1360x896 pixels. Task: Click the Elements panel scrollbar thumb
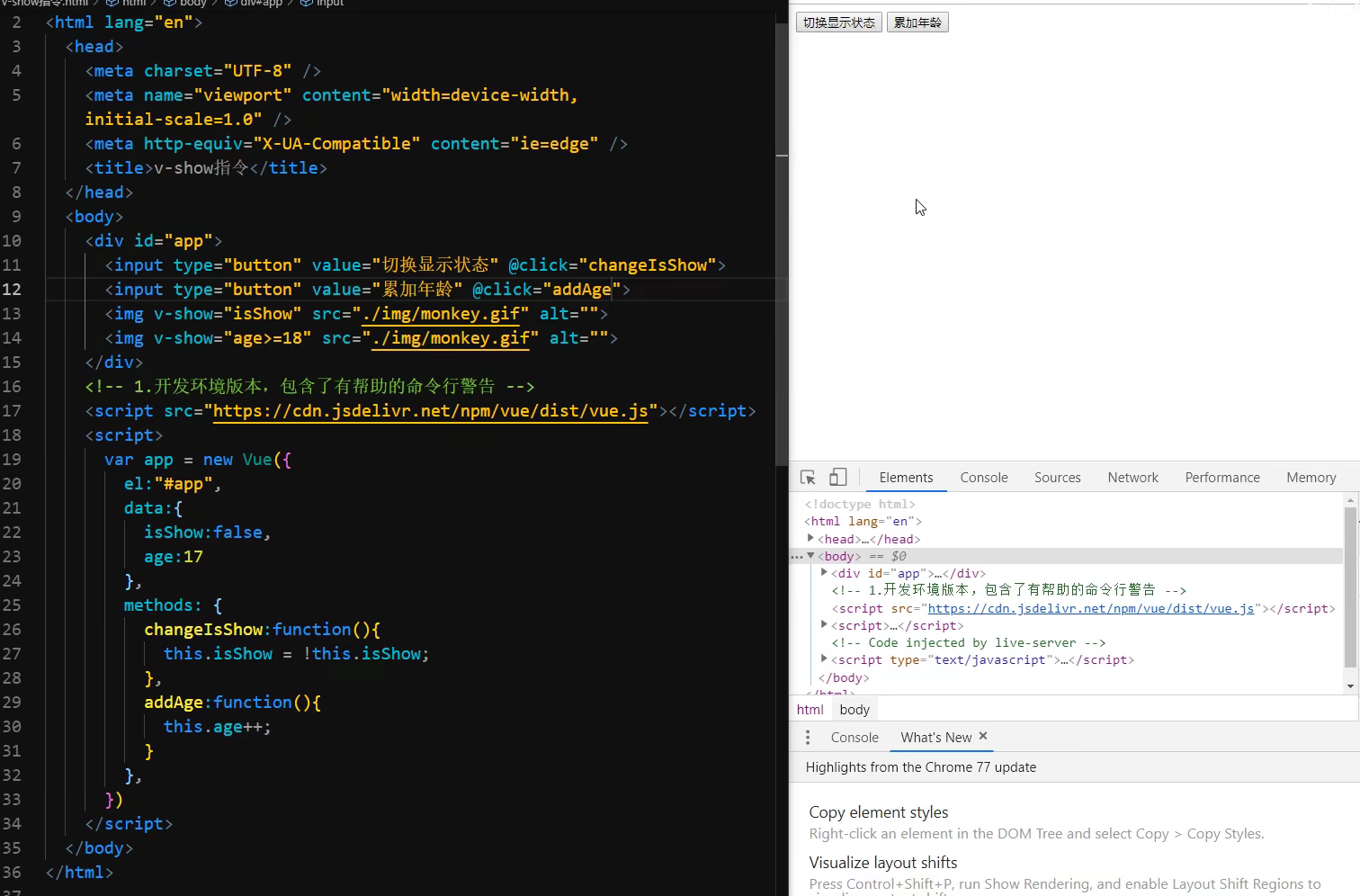click(x=1350, y=587)
